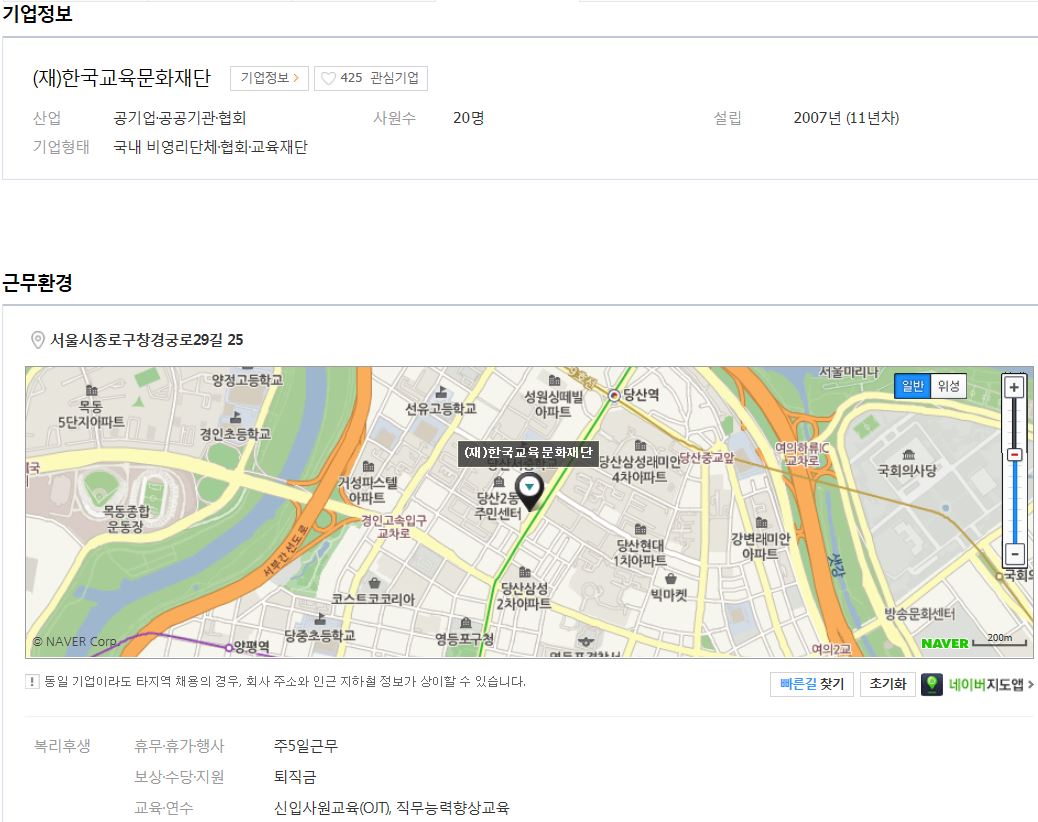This screenshot has height=822, width=1038.
Task: Zoom out the map with minus button
Action: [x=1015, y=554]
